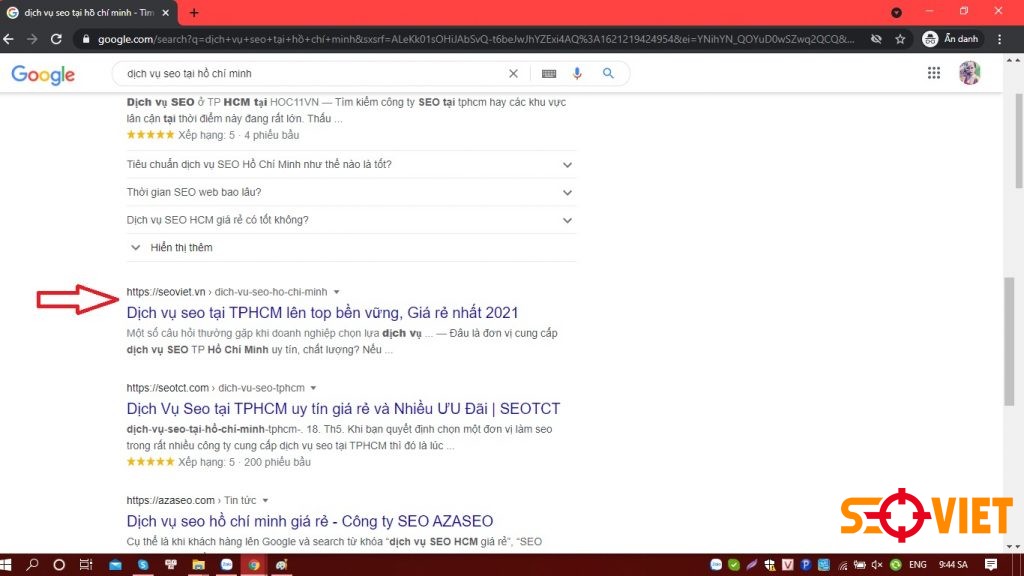Start a voice search with the microphone icon
The image size is (1024, 576).
[578, 73]
